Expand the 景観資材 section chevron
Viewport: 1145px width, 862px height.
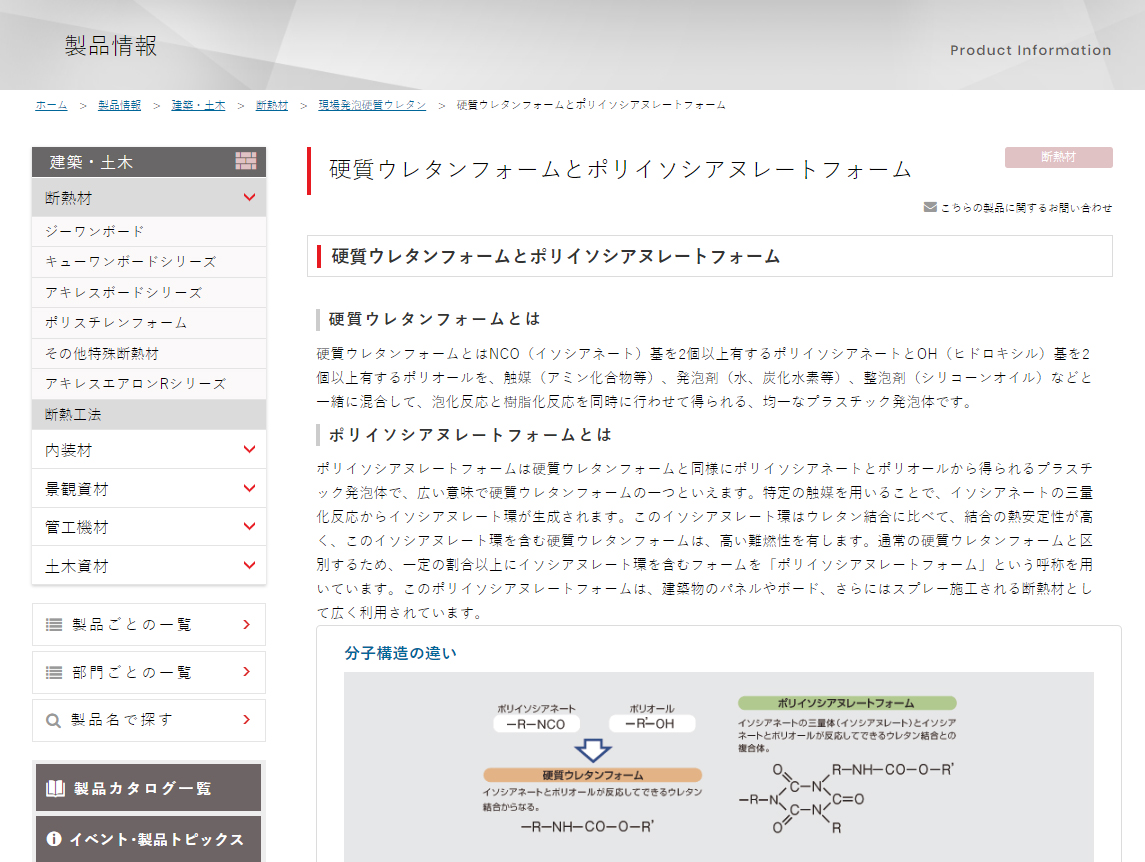pos(249,488)
